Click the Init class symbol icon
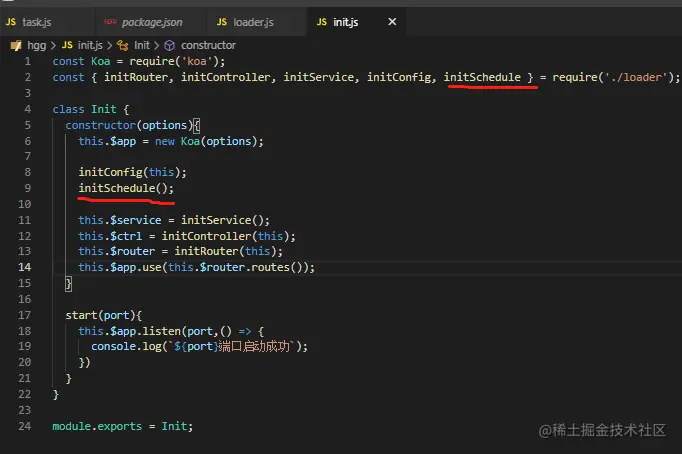Screen dimensions: 682x454 tap(123, 45)
